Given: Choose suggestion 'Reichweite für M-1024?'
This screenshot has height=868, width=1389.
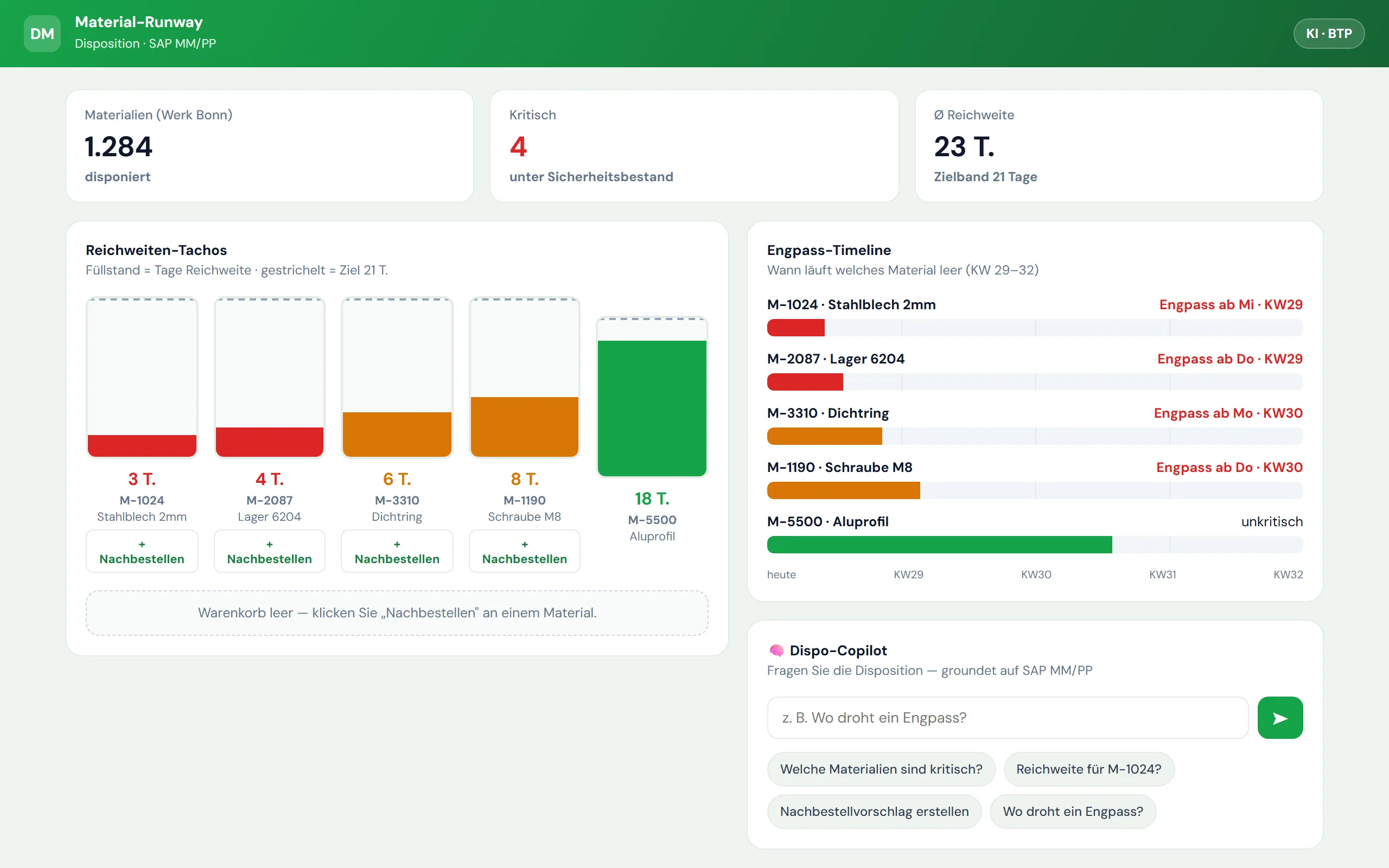Looking at the screenshot, I should coord(1088,769).
